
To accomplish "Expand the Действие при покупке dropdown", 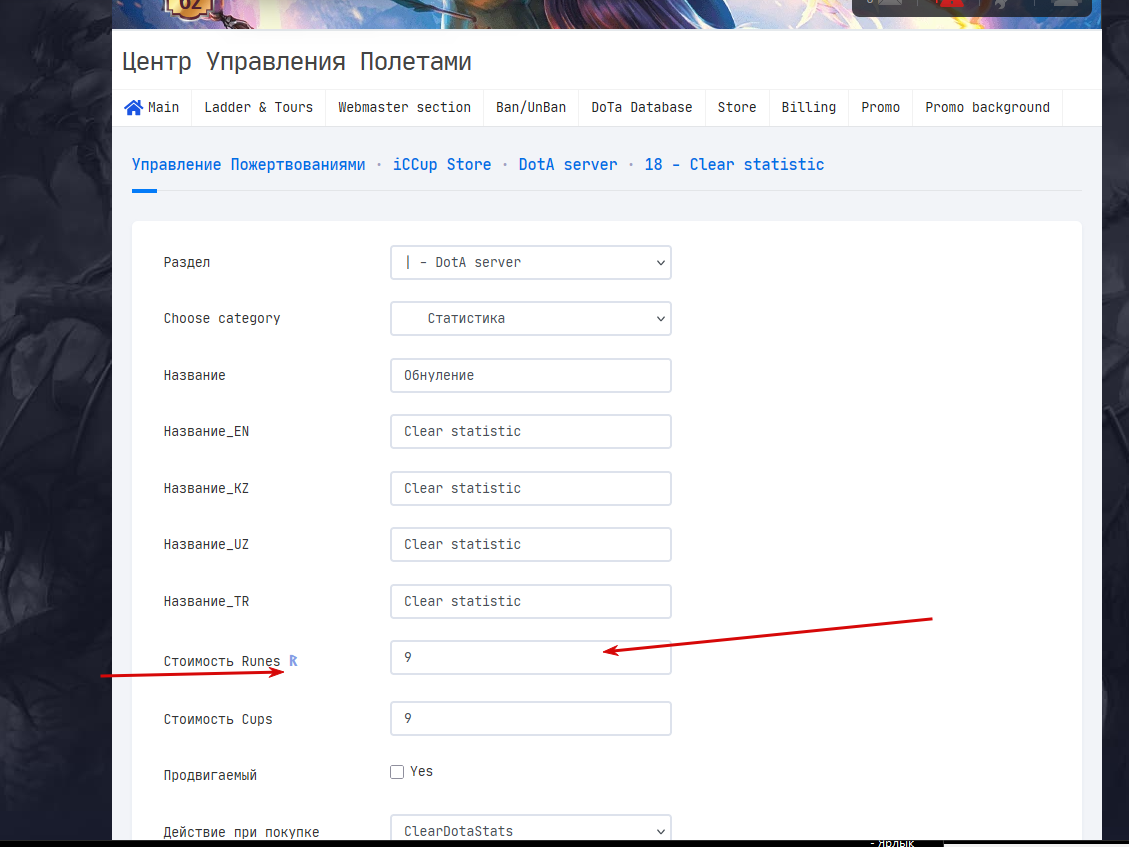I will tap(531, 830).
